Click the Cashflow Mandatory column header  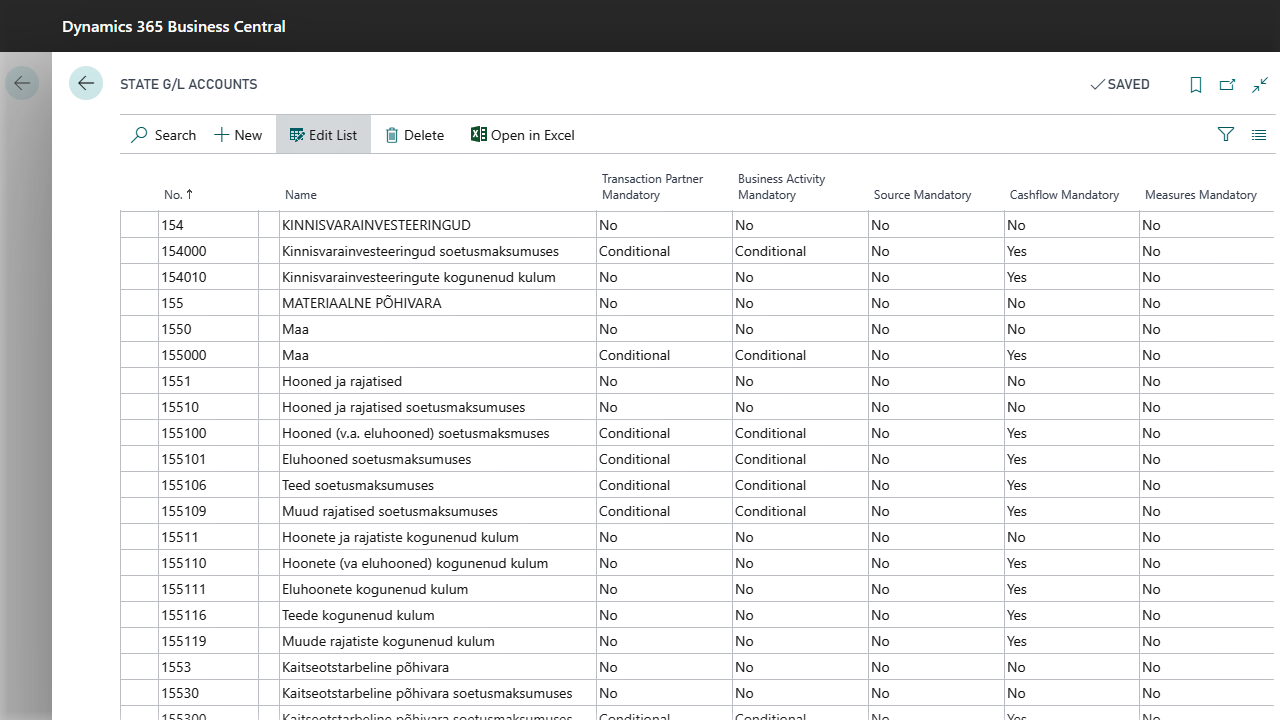(x=1064, y=195)
